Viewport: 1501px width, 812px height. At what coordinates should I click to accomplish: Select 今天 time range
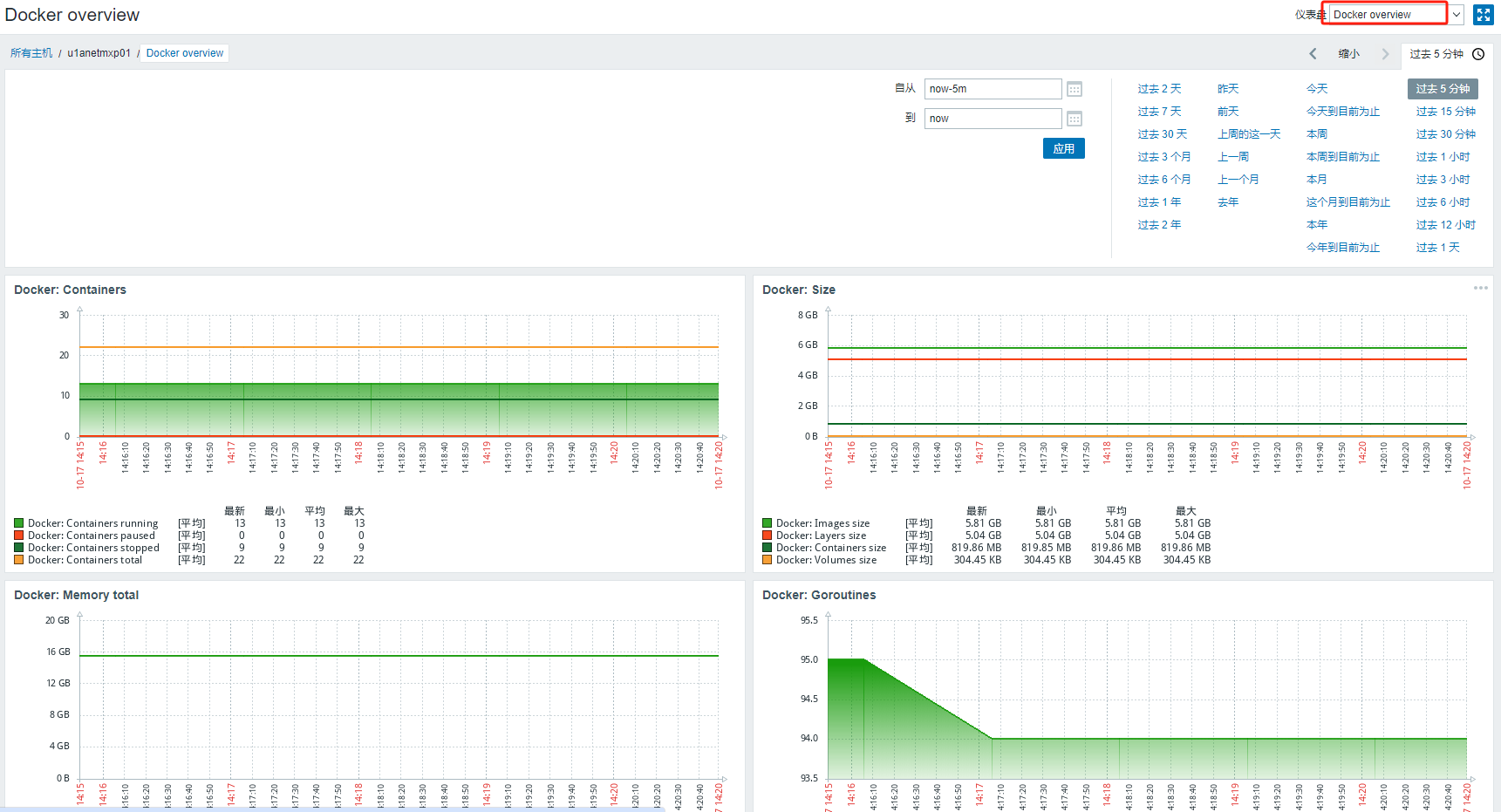tap(1317, 89)
